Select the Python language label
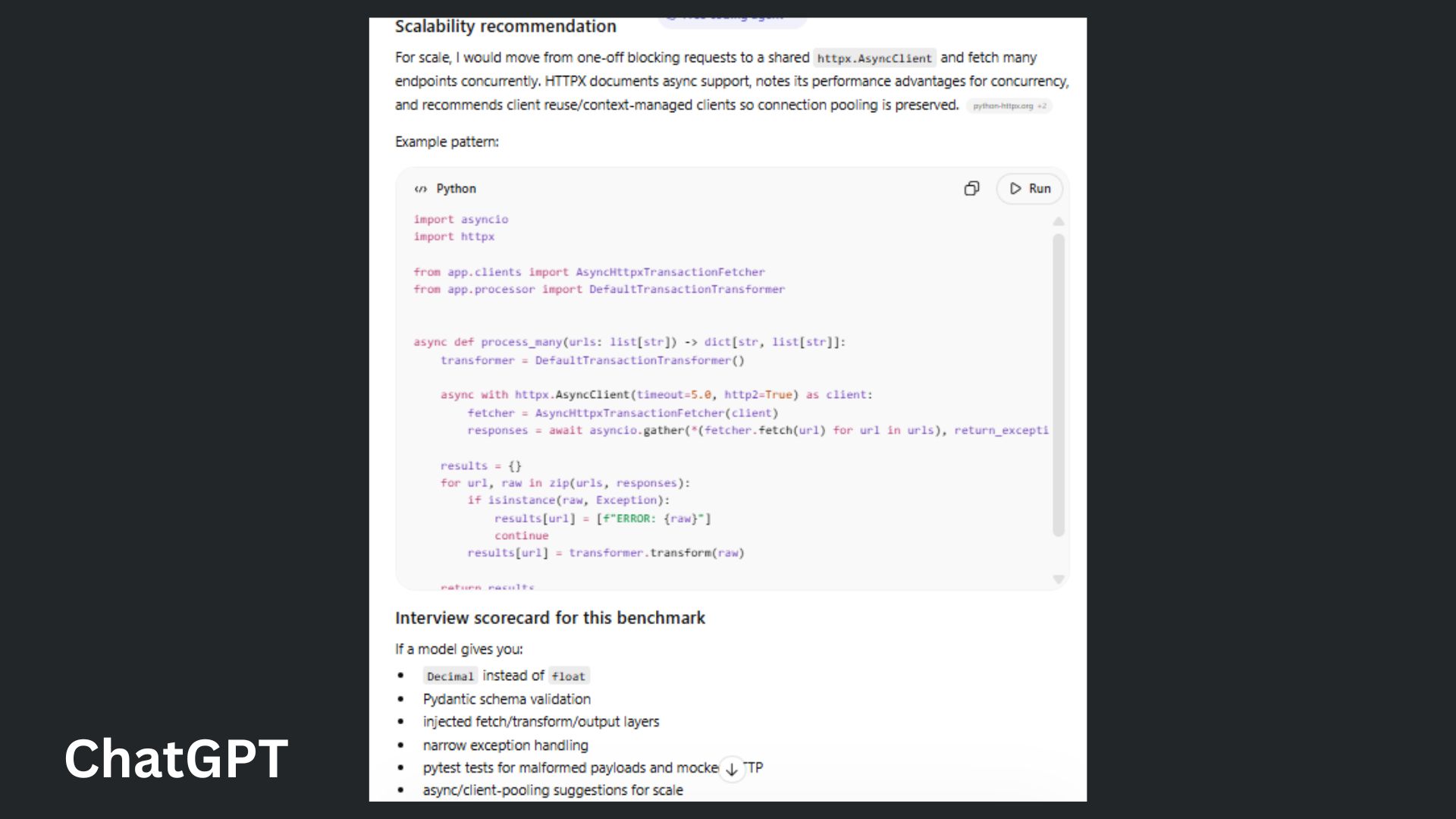Image resolution: width=1456 pixels, height=819 pixels. pyautogui.click(x=455, y=189)
